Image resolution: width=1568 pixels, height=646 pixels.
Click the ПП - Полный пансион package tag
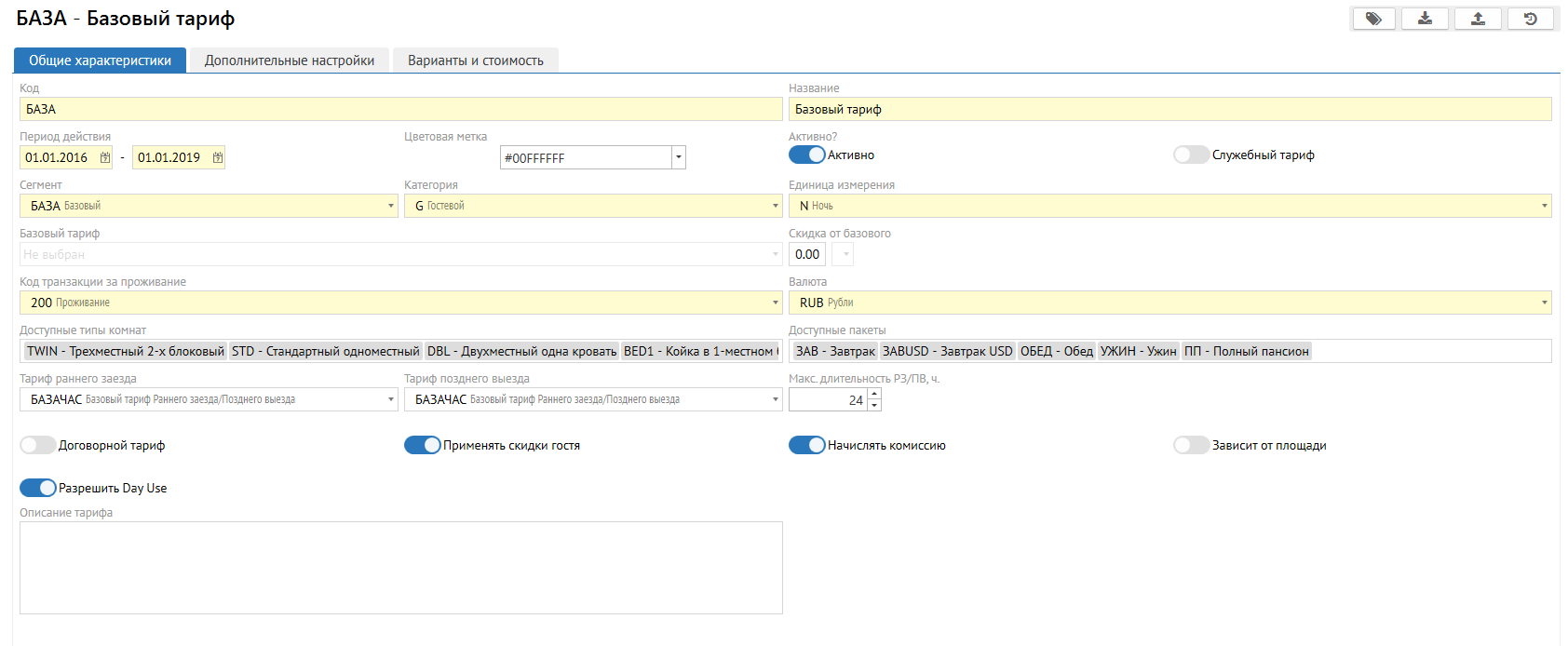pos(1246,351)
